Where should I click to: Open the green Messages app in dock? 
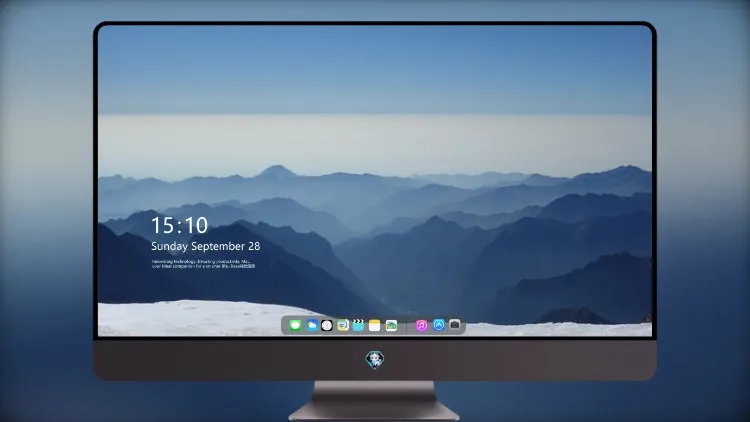pyautogui.click(x=295, y=326)
